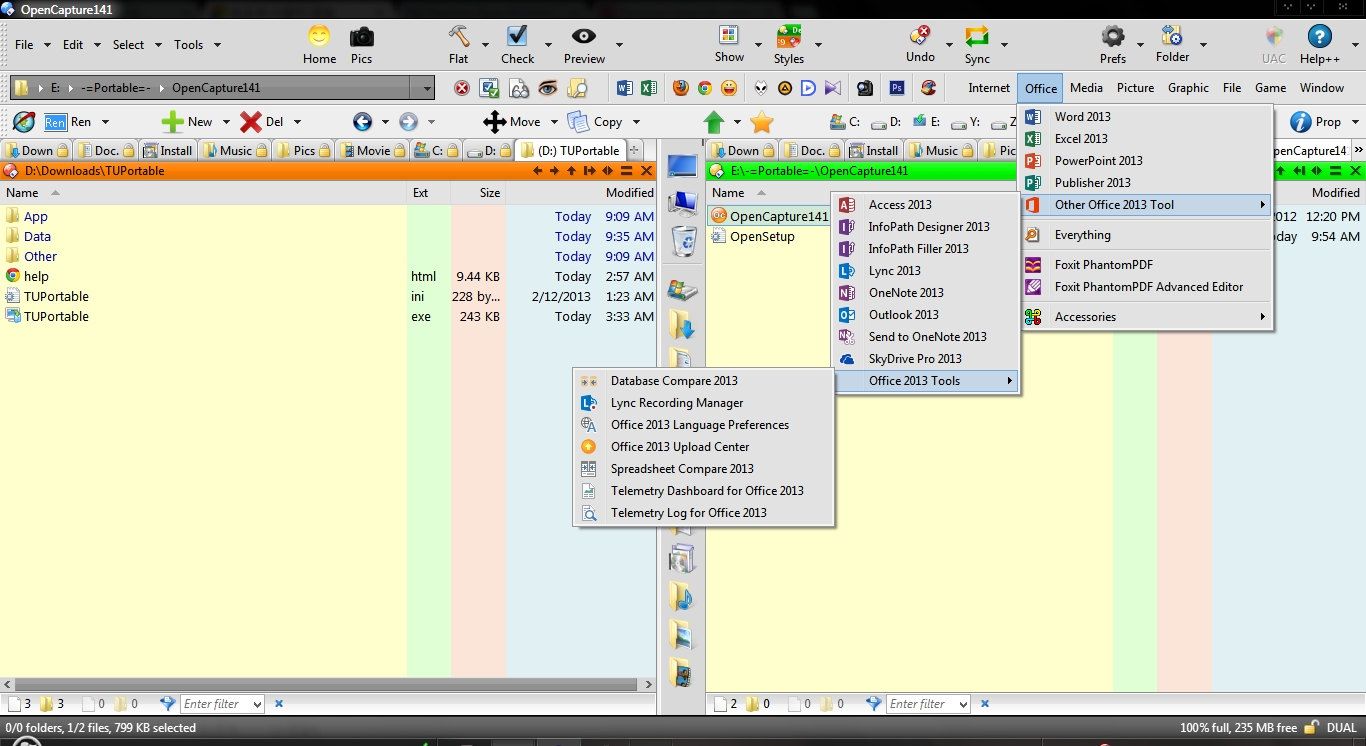Open the File menu
Screen dimensions: 1366x746
[x=24, y=44]
